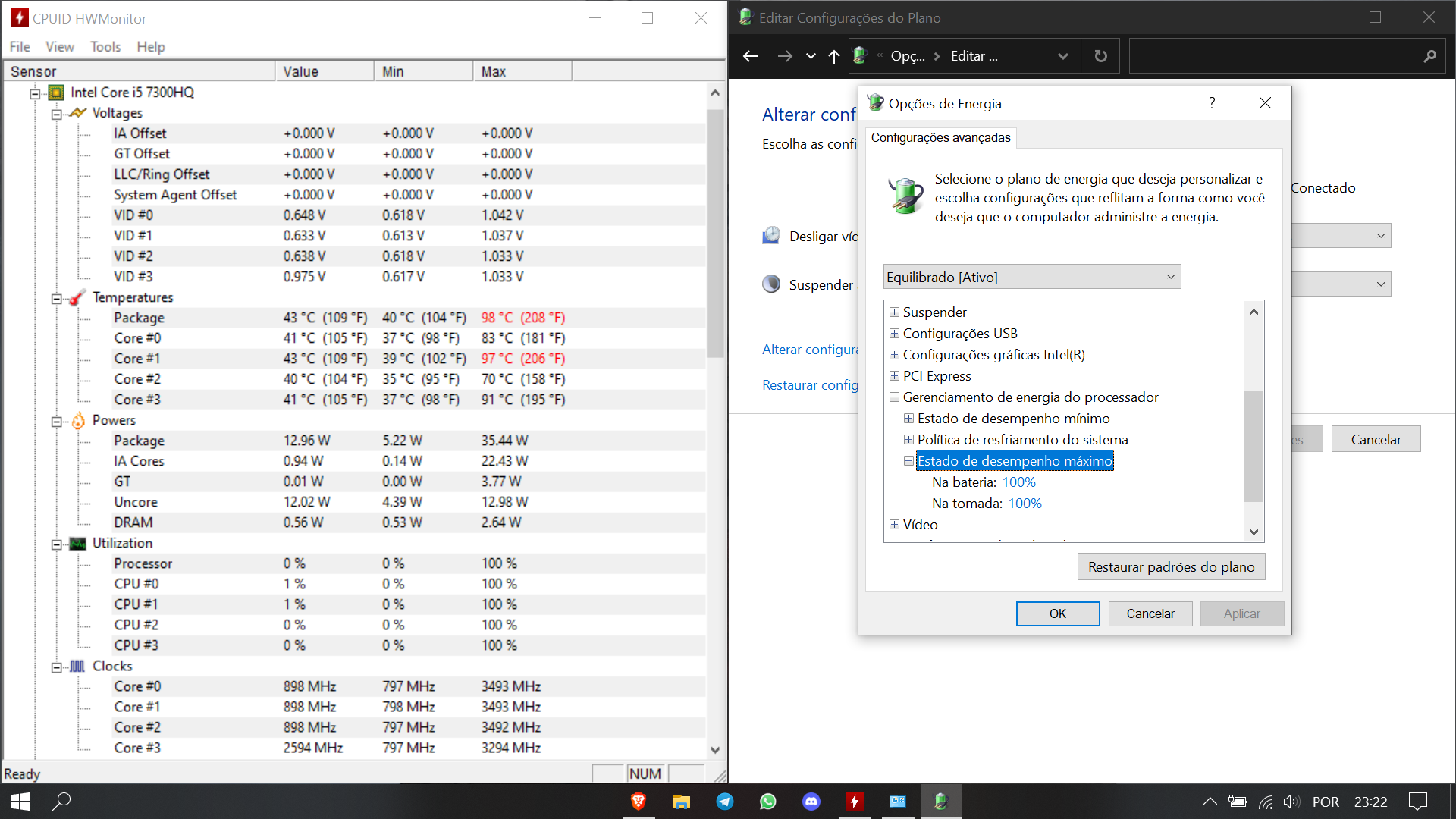This screenshot has width=1456, height=819.
Task: Click the Na bateria 100% value
Action: click(x=1018, y=482)
